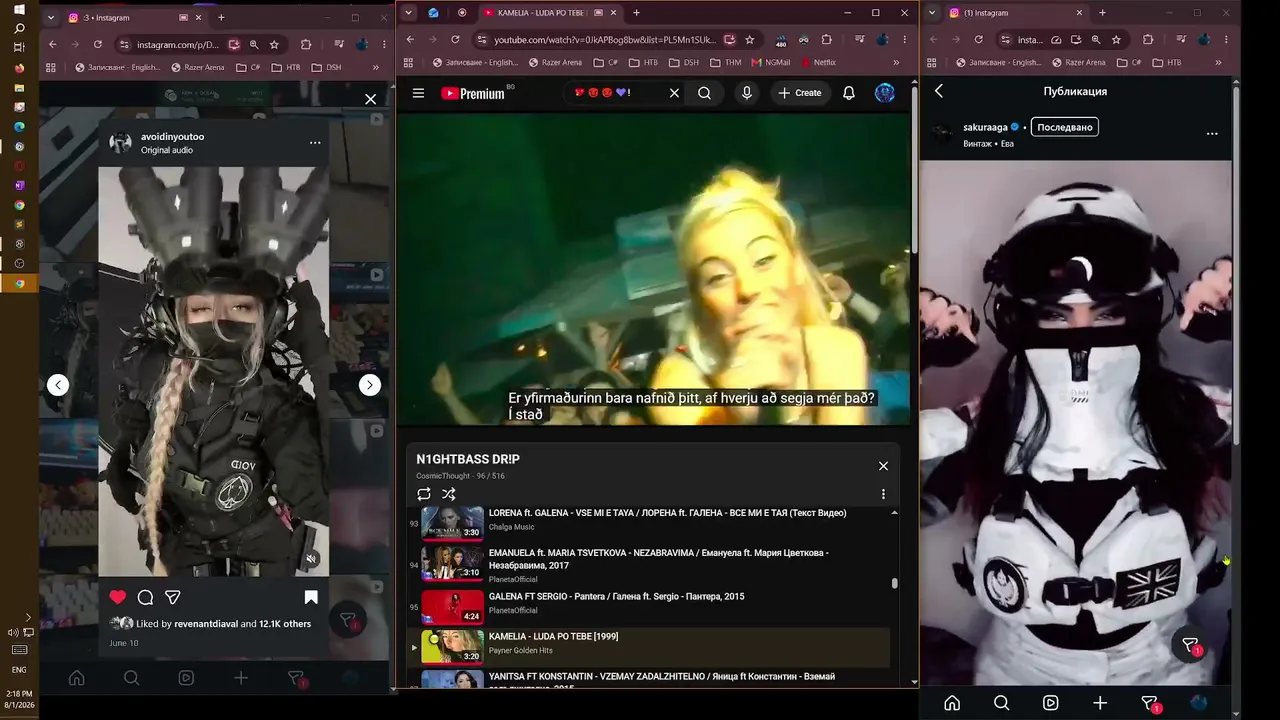Viewport: 1280px width, 720px height.
Task: Start YouTube voice search with the microphone
Action: point(746,93)
